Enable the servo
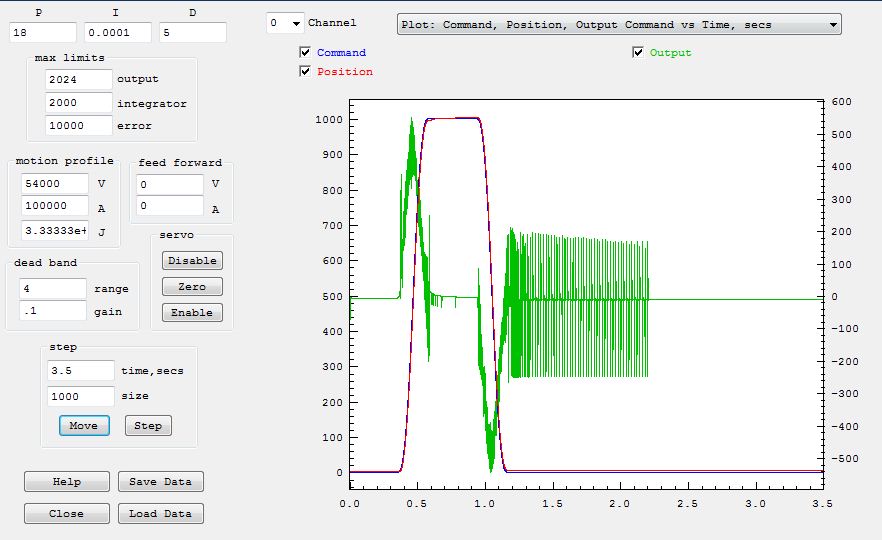882x540 pixels. (192, 312)
